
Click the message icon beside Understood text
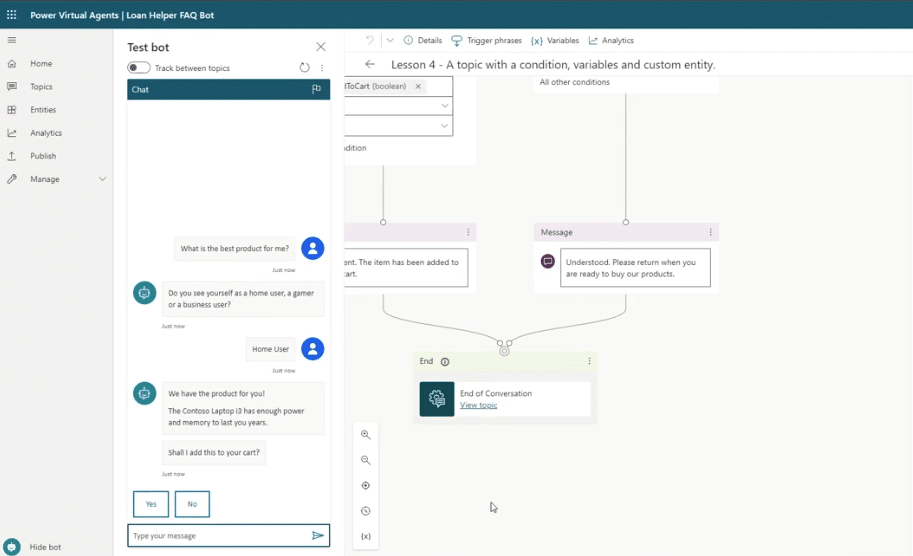click(548, 261)
